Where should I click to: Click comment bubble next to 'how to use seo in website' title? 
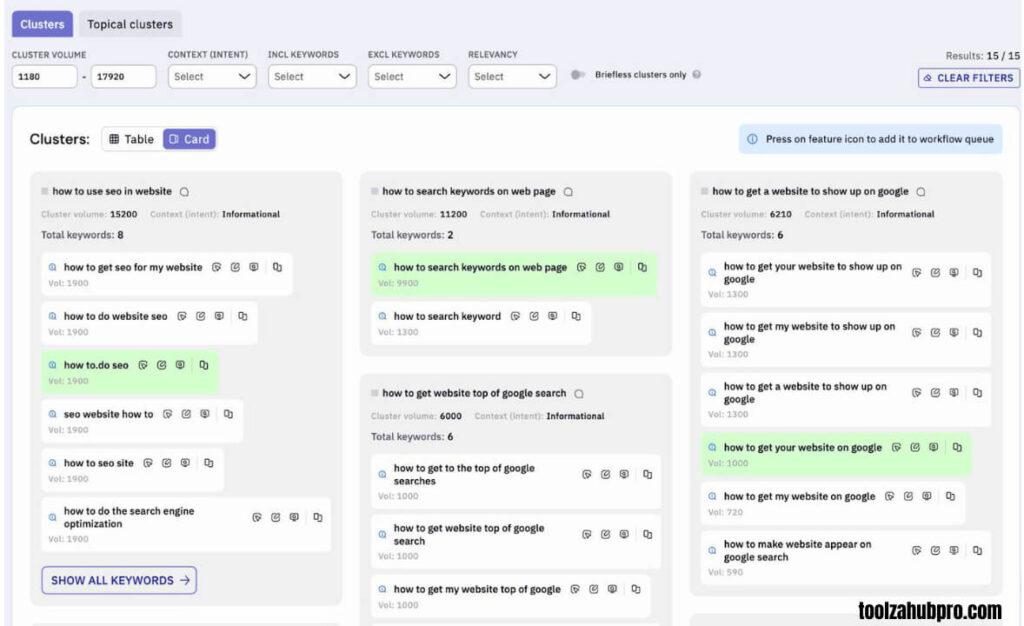pyautogui.click(x=185, y=192)
